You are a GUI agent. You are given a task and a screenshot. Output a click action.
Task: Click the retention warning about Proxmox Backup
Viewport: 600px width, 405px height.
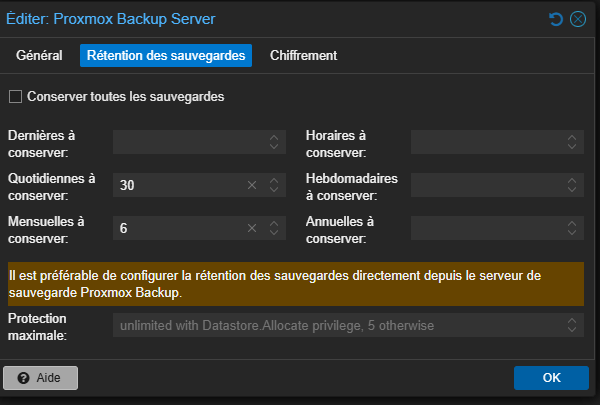pos(296,284)
